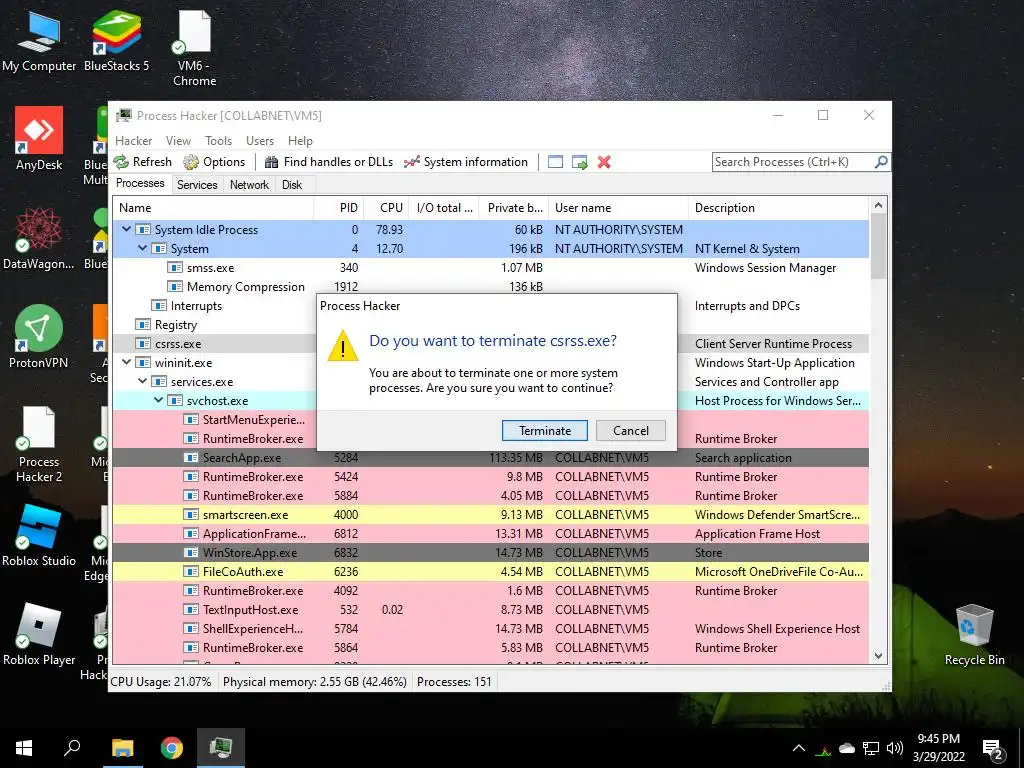The width and height of the screenshot is (1024, 768).
Task: Click volume speaker tray icon
Action: (895, 748)
